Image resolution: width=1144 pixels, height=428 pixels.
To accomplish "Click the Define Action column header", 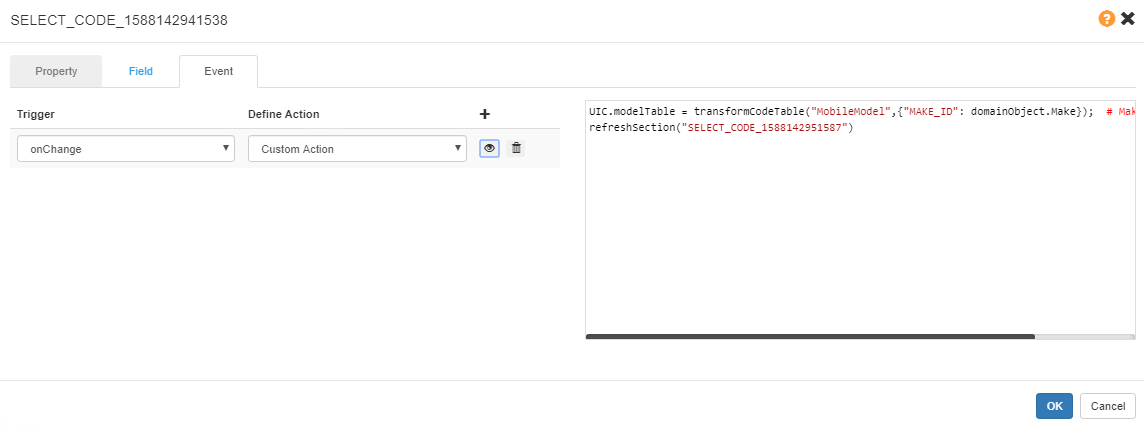I will click(283, 115).
